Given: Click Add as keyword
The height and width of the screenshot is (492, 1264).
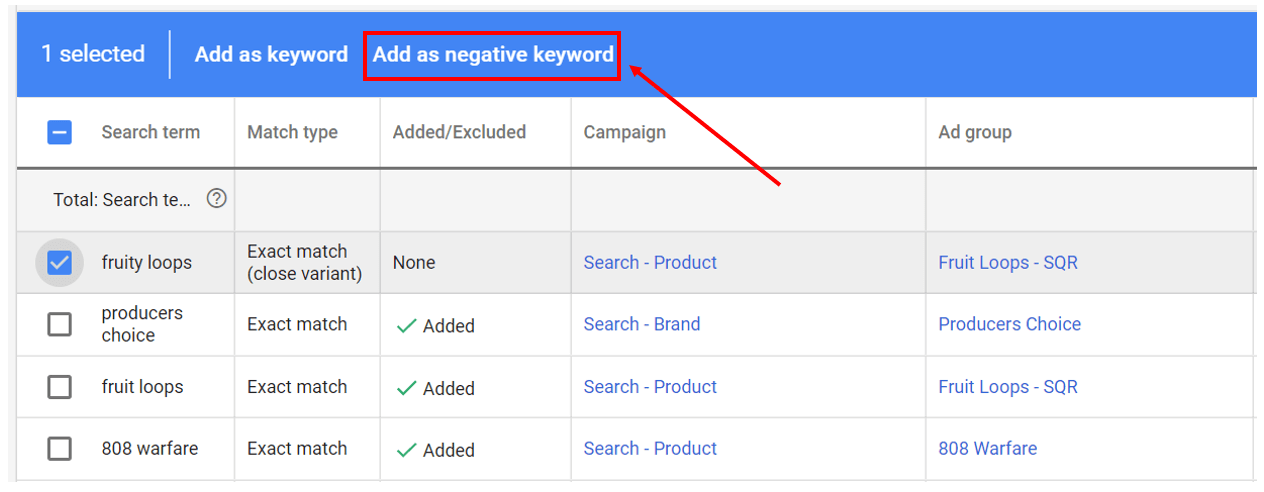Looking at the screenshot, I should pyautogui.click(x=271, y=55).
